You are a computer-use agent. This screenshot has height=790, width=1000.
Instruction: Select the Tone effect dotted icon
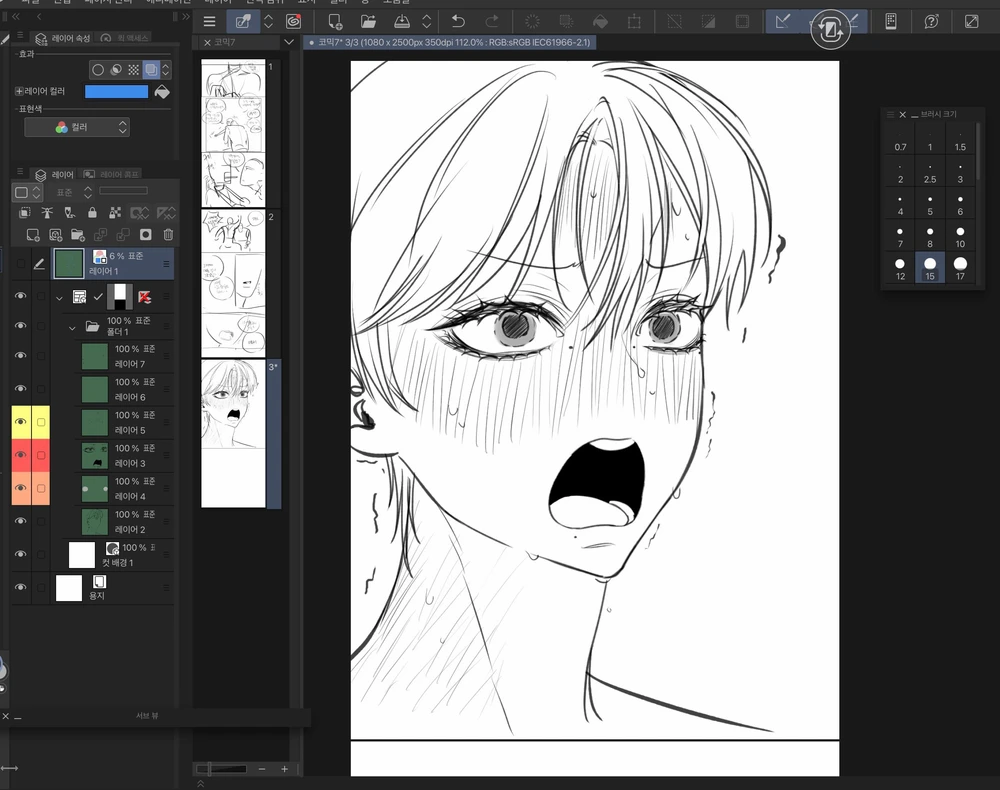133,69
